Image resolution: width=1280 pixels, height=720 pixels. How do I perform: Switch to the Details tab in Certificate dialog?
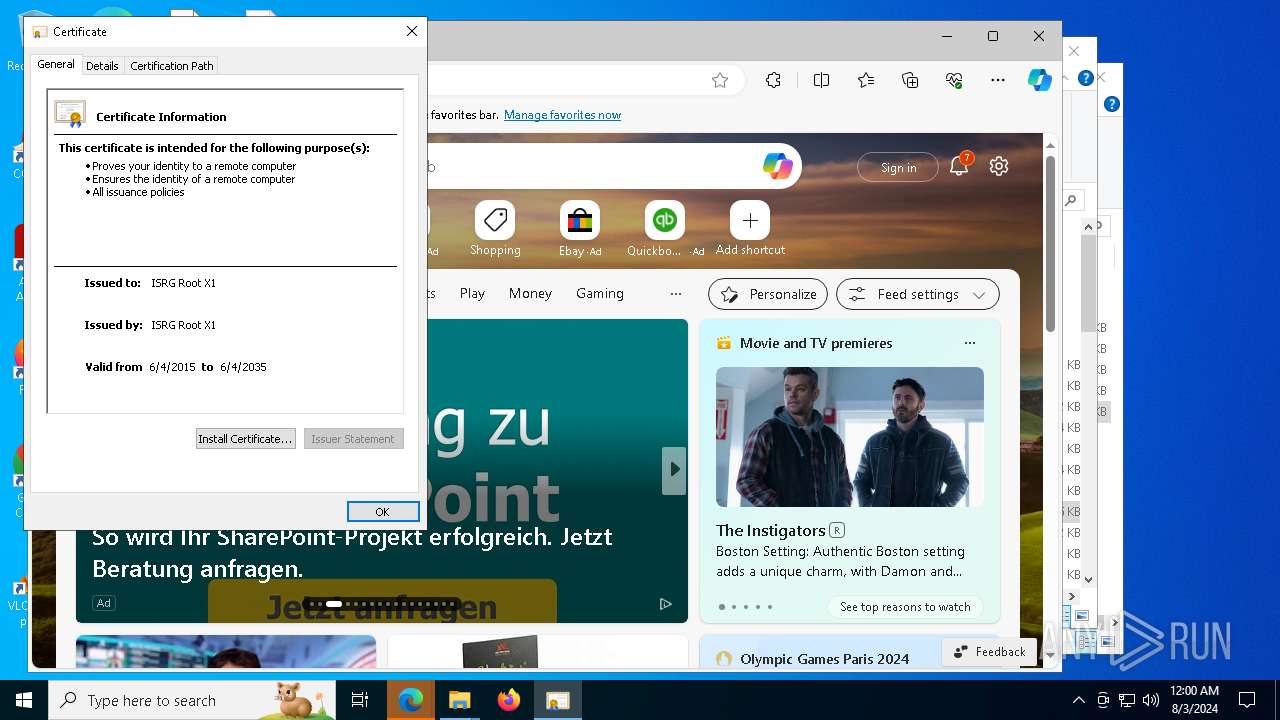(x=102, y=66)
